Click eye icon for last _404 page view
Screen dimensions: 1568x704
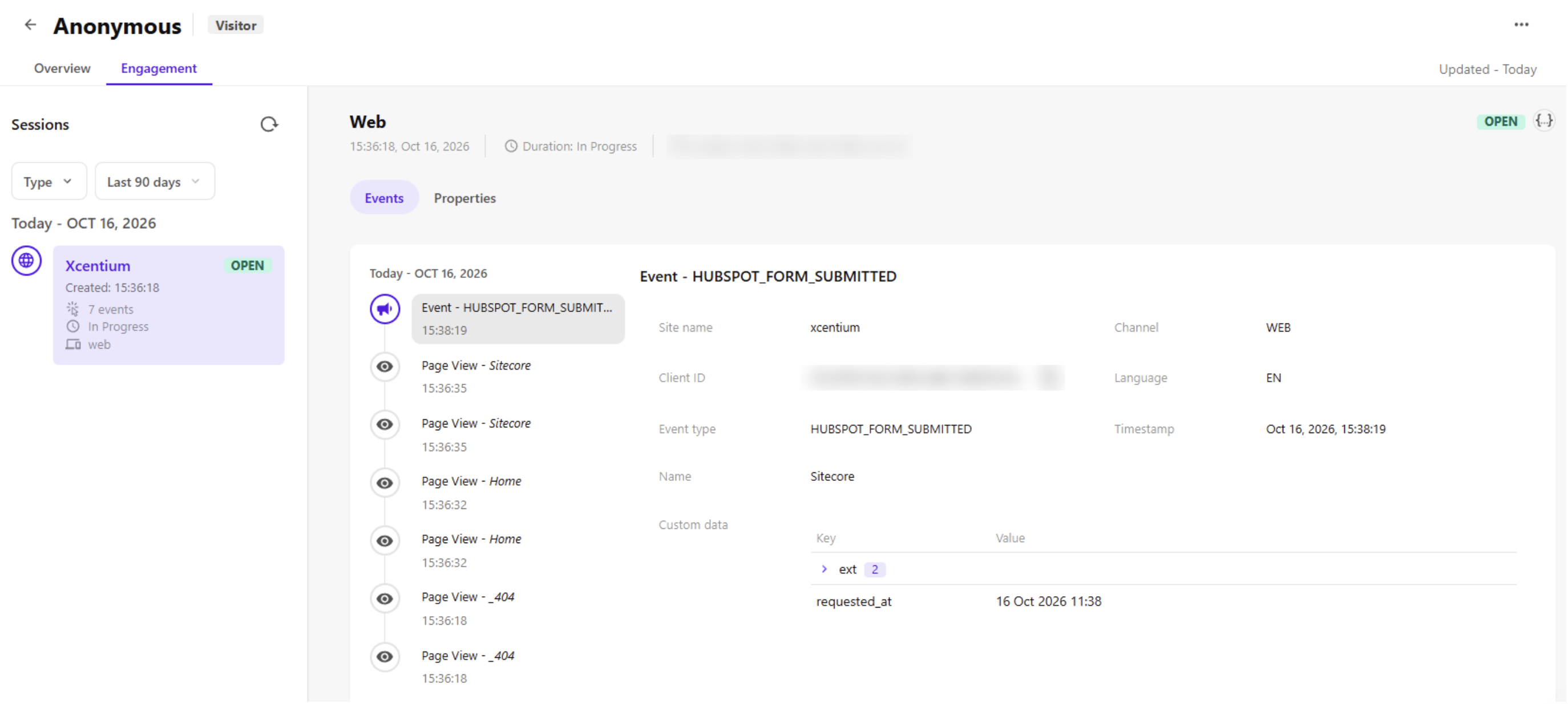pos(385,657)
